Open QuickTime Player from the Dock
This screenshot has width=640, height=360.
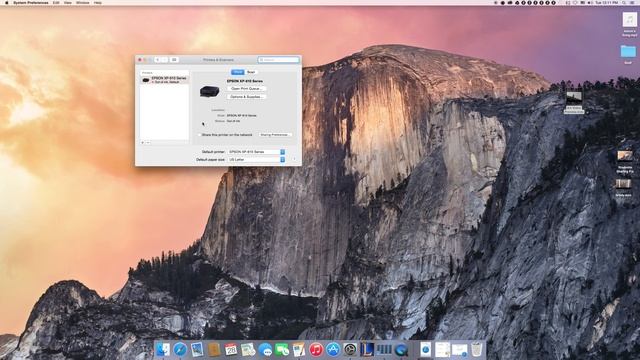pyautogui.click(x=401, y=350)
